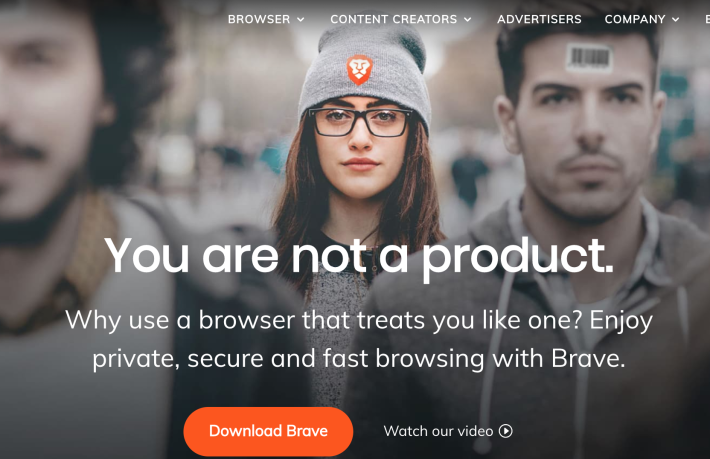Expand the chevron next to BROWSER
Screen dimensions: 710x459
301,19
